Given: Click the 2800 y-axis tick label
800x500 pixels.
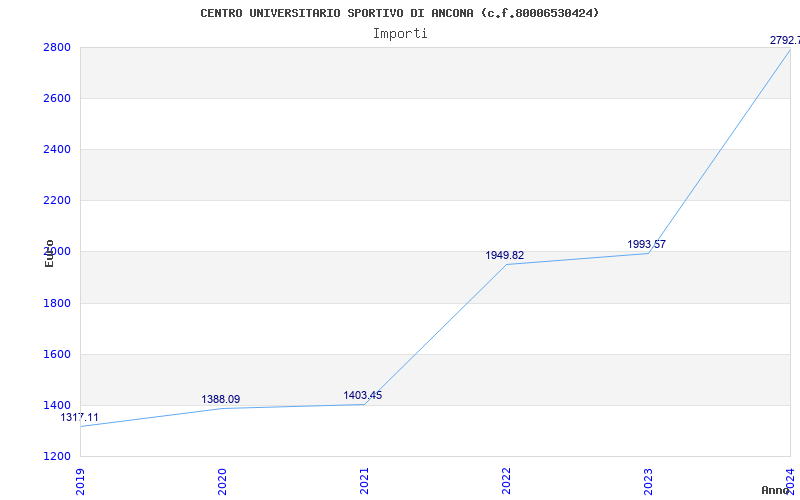Looking at the screenshot, I should point(57,47).
